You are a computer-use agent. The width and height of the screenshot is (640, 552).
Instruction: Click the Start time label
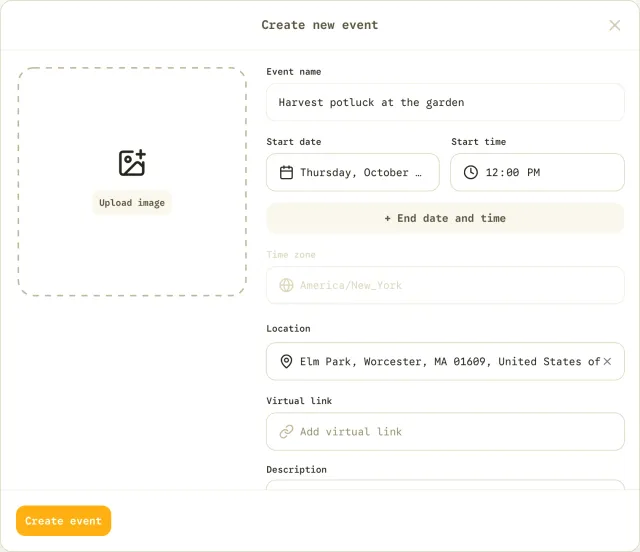(478, 142)
